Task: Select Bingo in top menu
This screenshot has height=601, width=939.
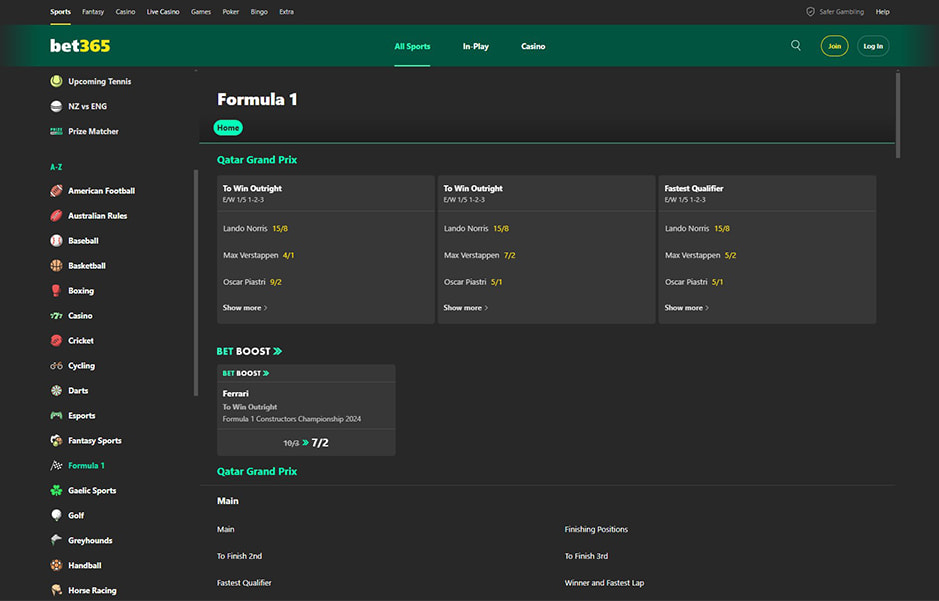Action: click(x=259, y=11)
